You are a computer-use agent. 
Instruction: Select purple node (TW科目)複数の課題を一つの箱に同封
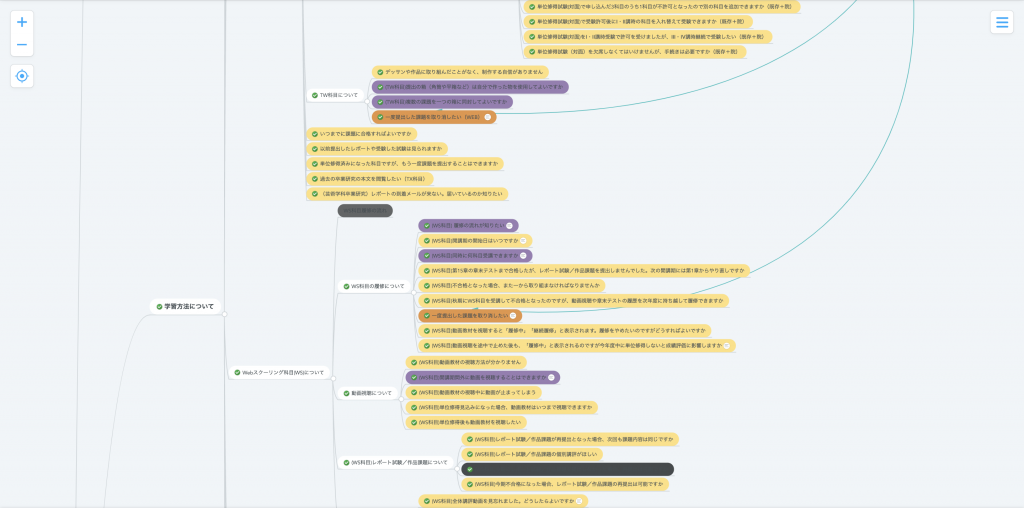tap(443, 103)
